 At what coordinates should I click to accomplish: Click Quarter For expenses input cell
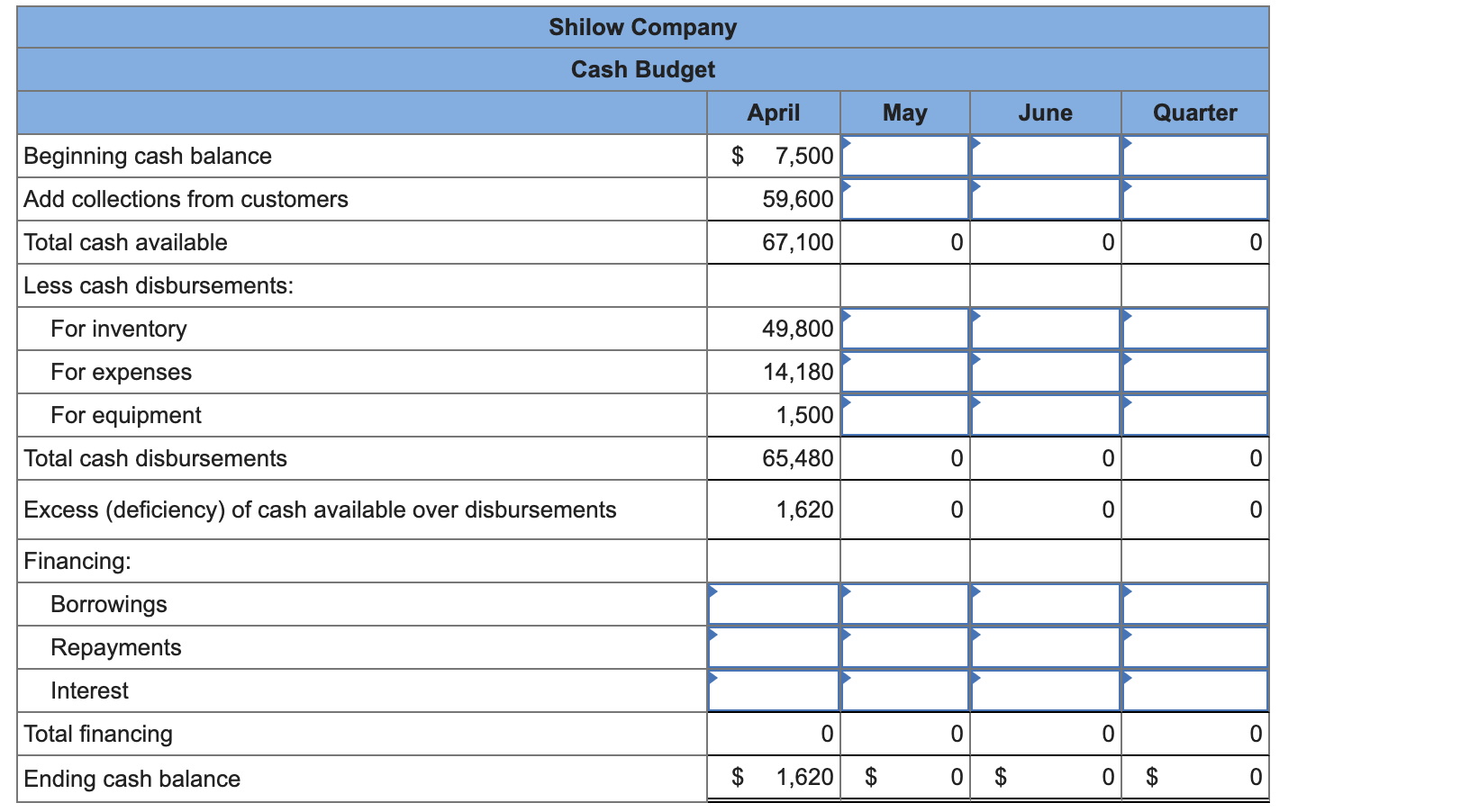[1195, 372]
